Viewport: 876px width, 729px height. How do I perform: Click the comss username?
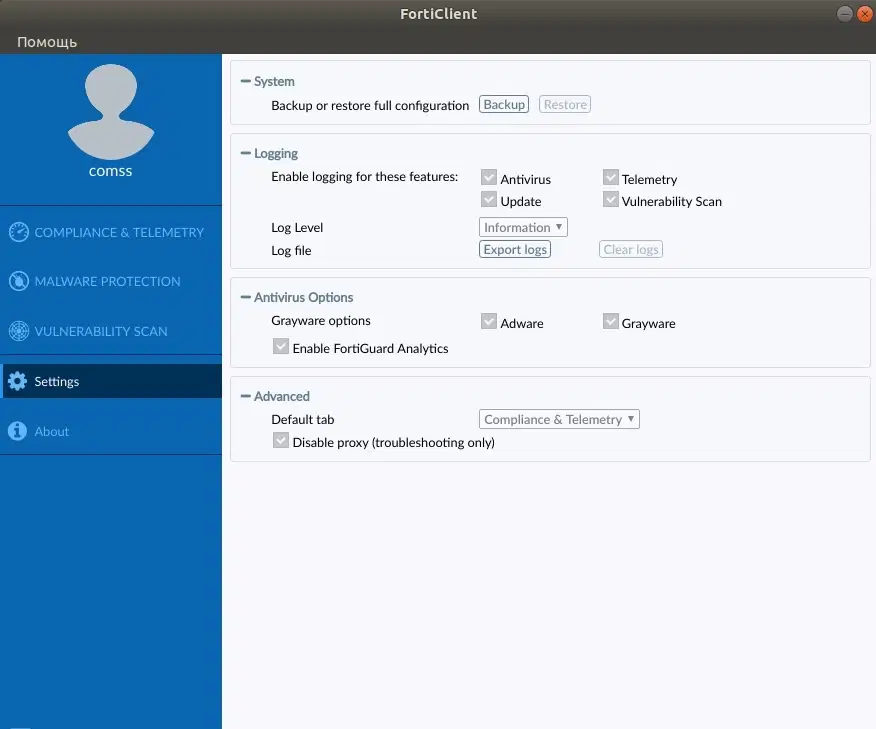(111, 171)
